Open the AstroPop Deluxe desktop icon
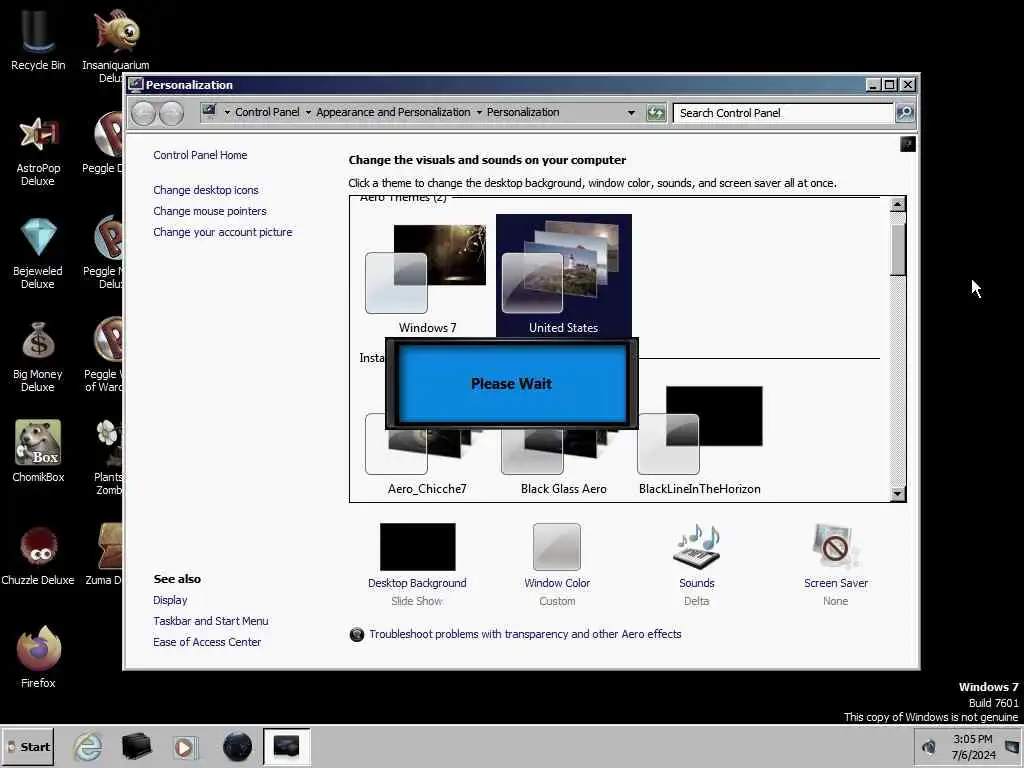Screen dimensions: 1024x768 (38, 150)
